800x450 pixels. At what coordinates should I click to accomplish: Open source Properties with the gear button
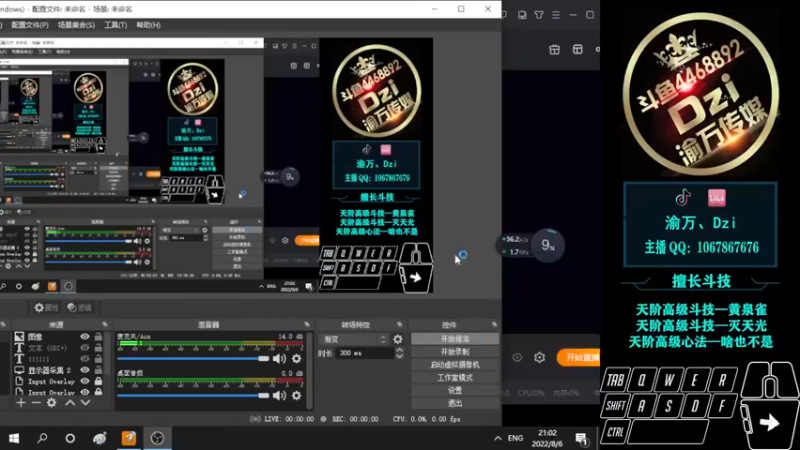tap(46, 308)
